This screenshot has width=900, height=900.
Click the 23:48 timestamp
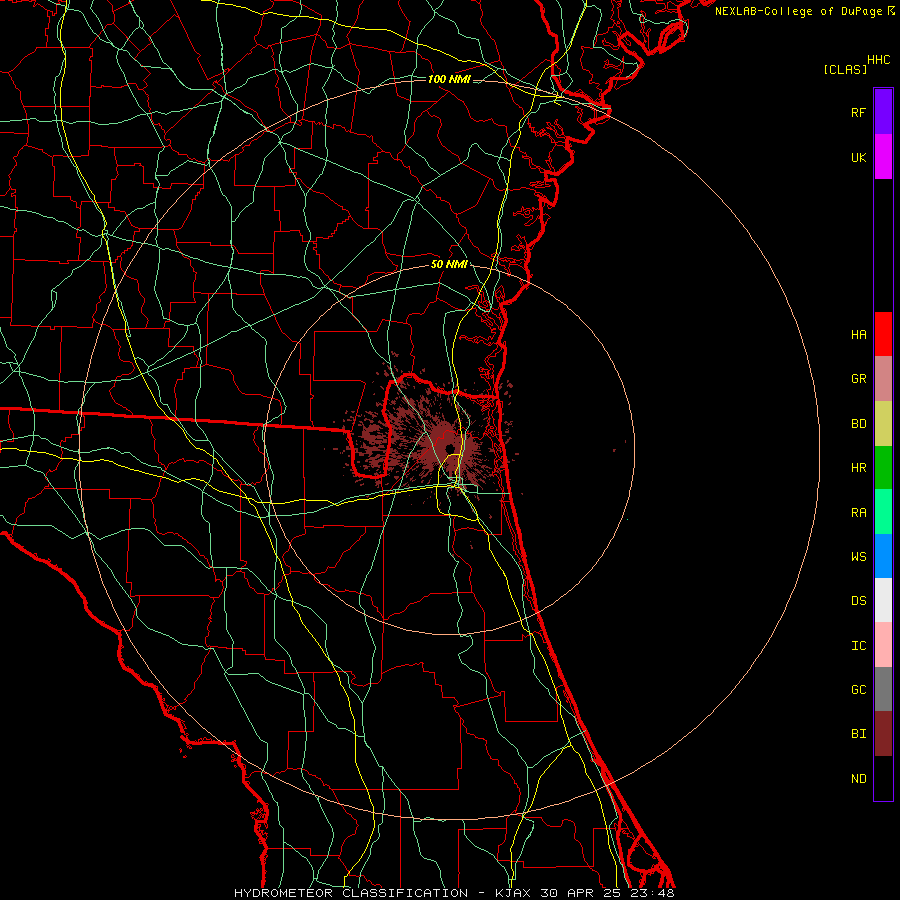[x=652, y=893]
